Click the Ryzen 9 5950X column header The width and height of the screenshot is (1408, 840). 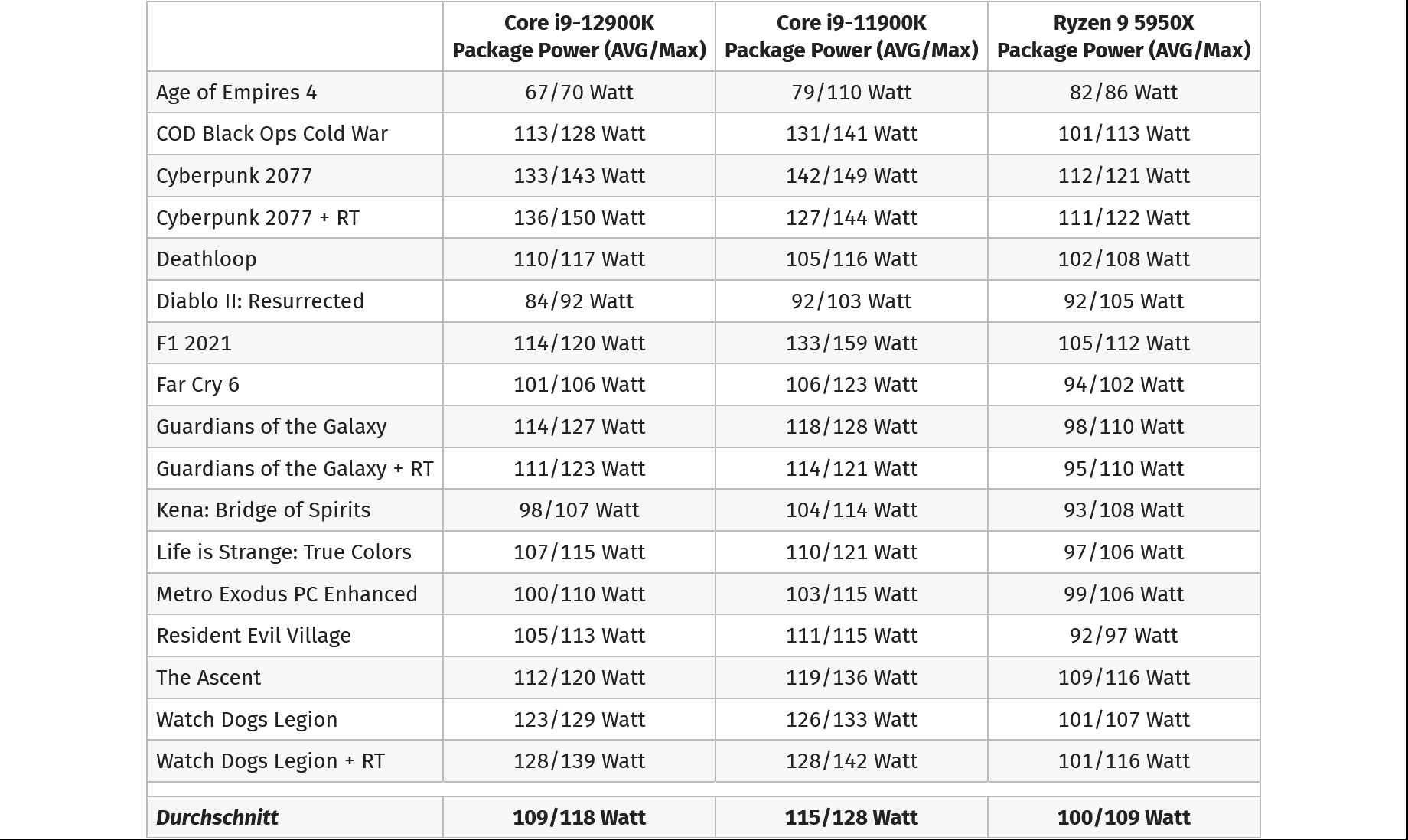pos(1124,37)
